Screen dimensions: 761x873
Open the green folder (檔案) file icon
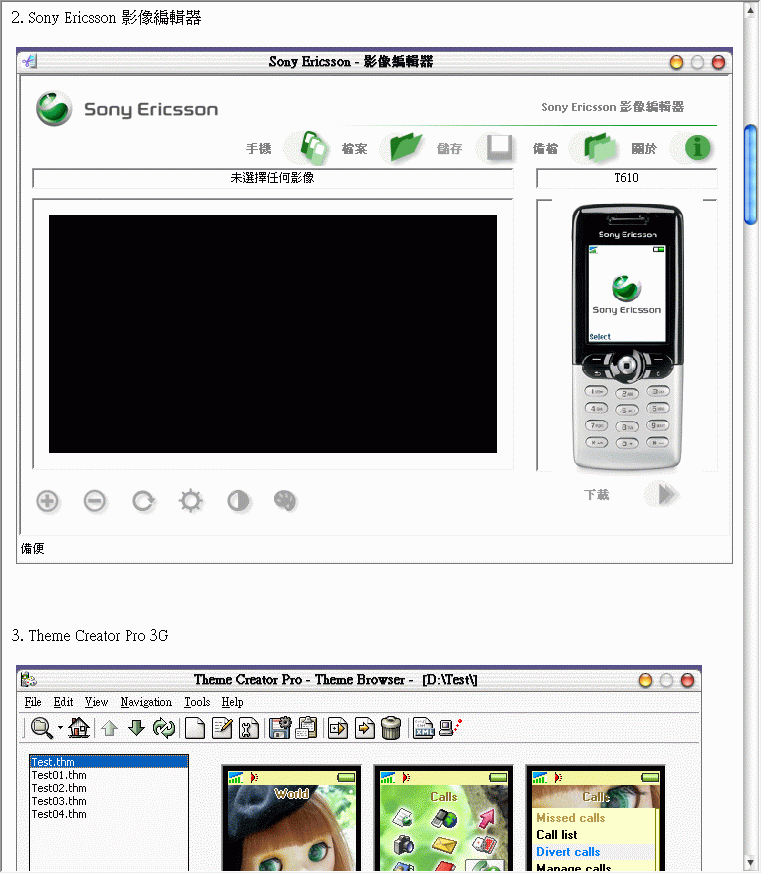(x=406, y=147)
